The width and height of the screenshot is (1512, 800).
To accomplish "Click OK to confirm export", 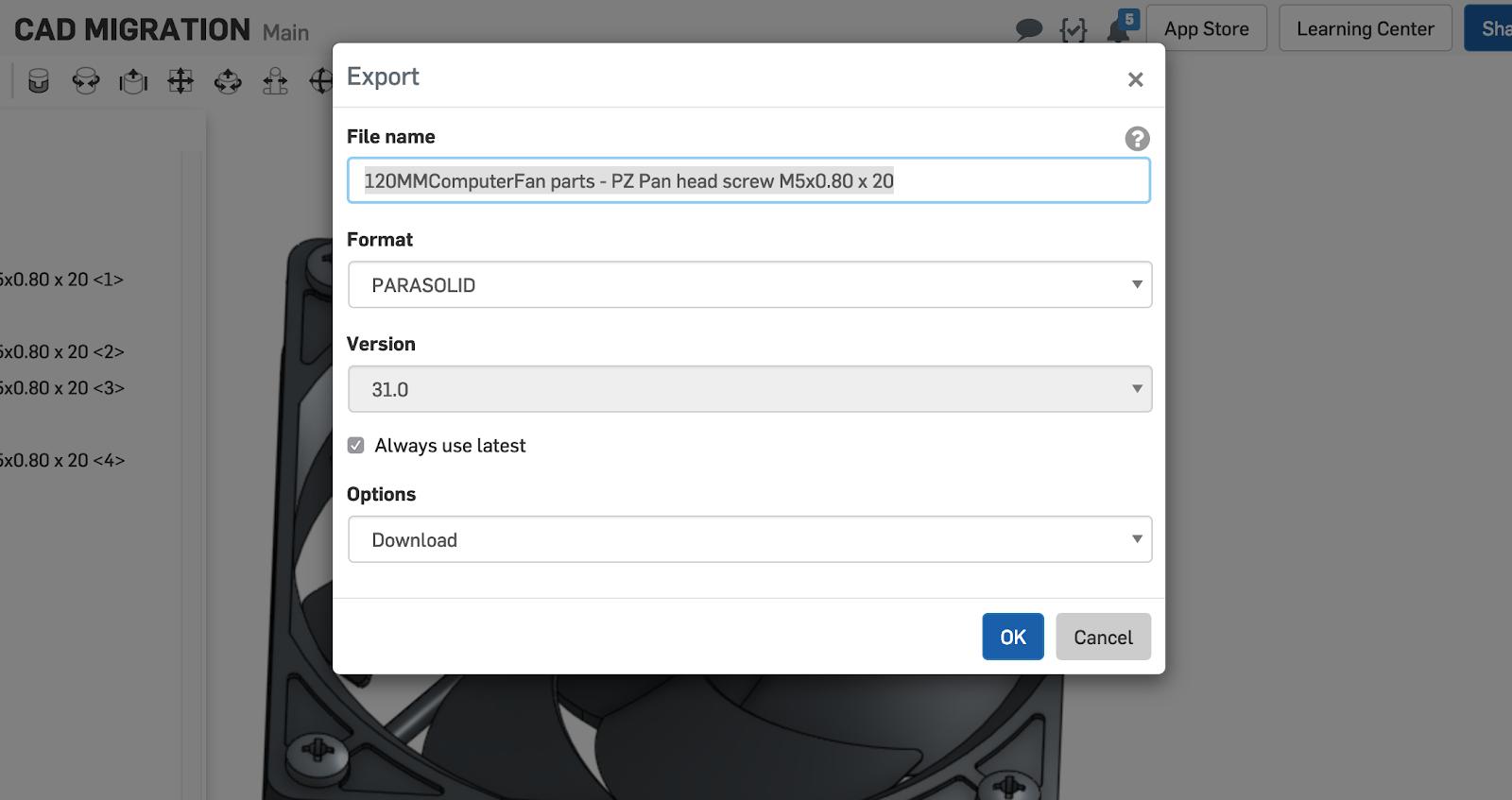I will (x=1012, y=637).
